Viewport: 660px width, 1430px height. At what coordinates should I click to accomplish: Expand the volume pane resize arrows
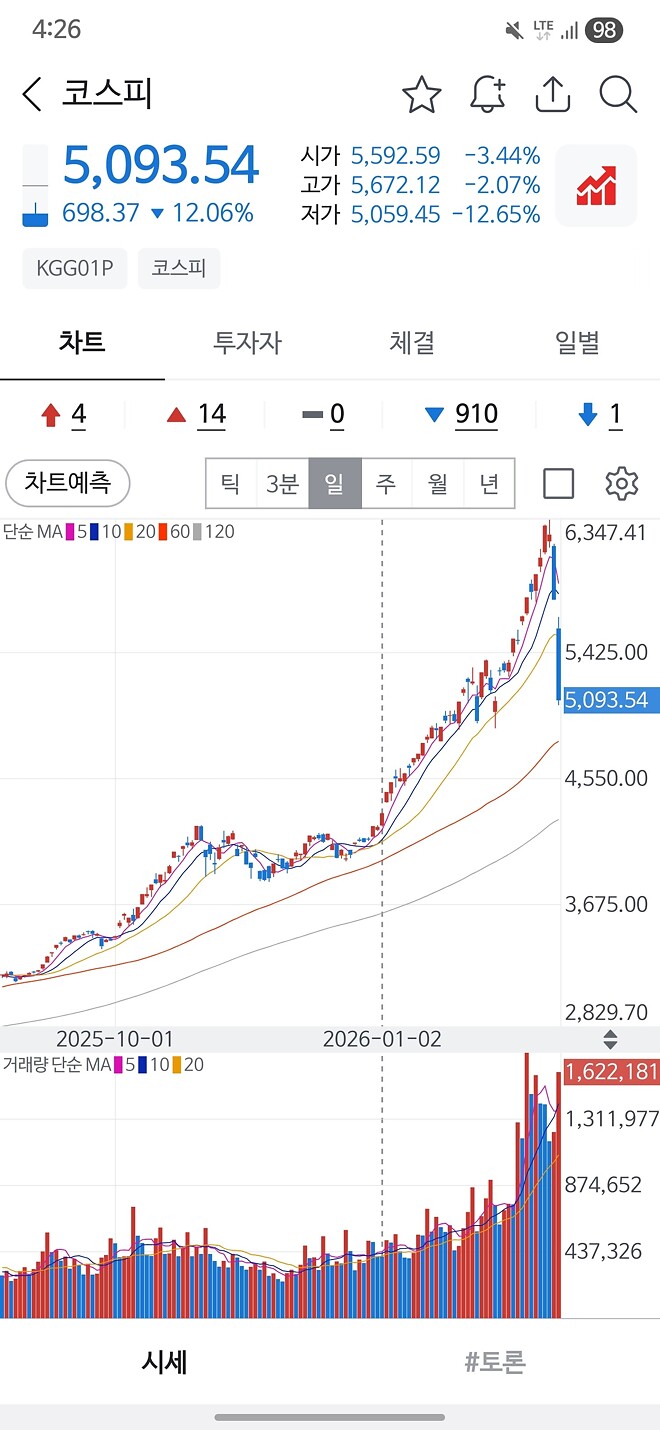(611, 1039)
